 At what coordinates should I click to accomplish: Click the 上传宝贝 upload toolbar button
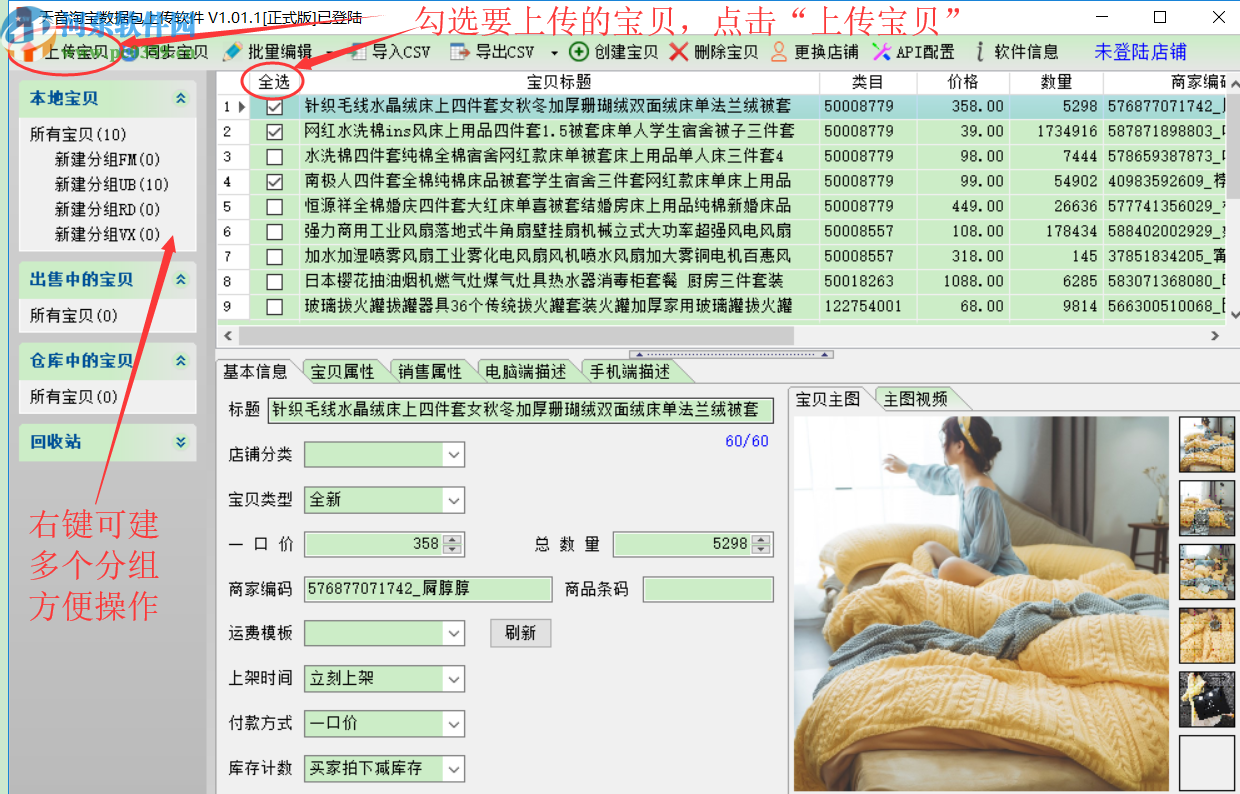66,52
